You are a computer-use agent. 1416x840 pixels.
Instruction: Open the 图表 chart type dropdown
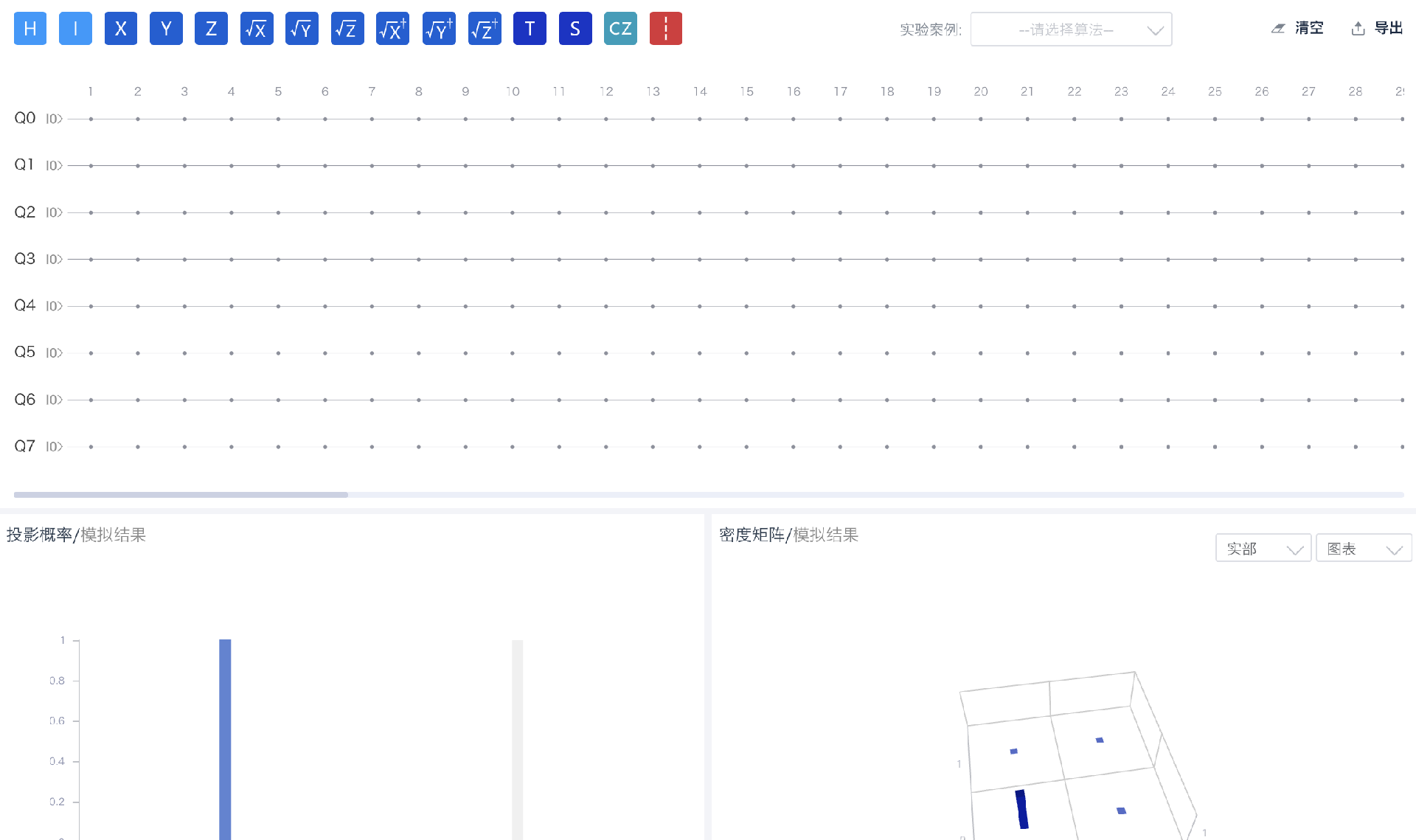tap(1363, 549)
